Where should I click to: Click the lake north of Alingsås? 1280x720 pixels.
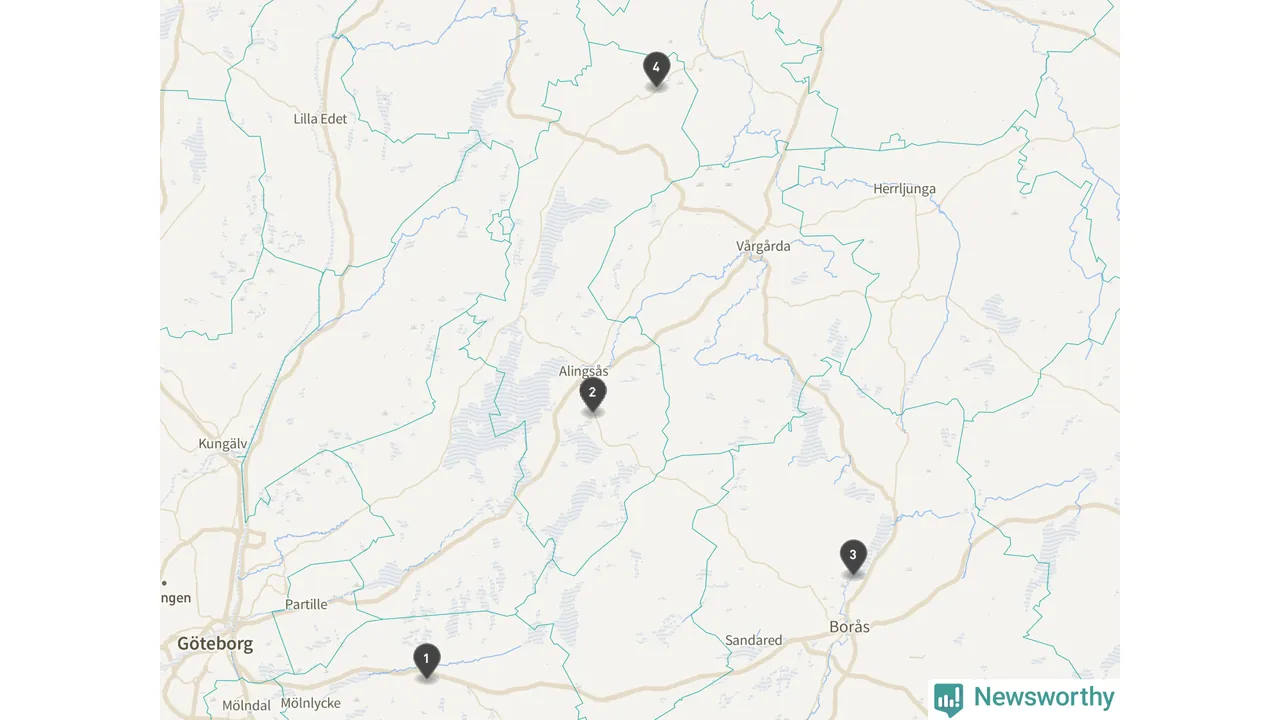560,240
